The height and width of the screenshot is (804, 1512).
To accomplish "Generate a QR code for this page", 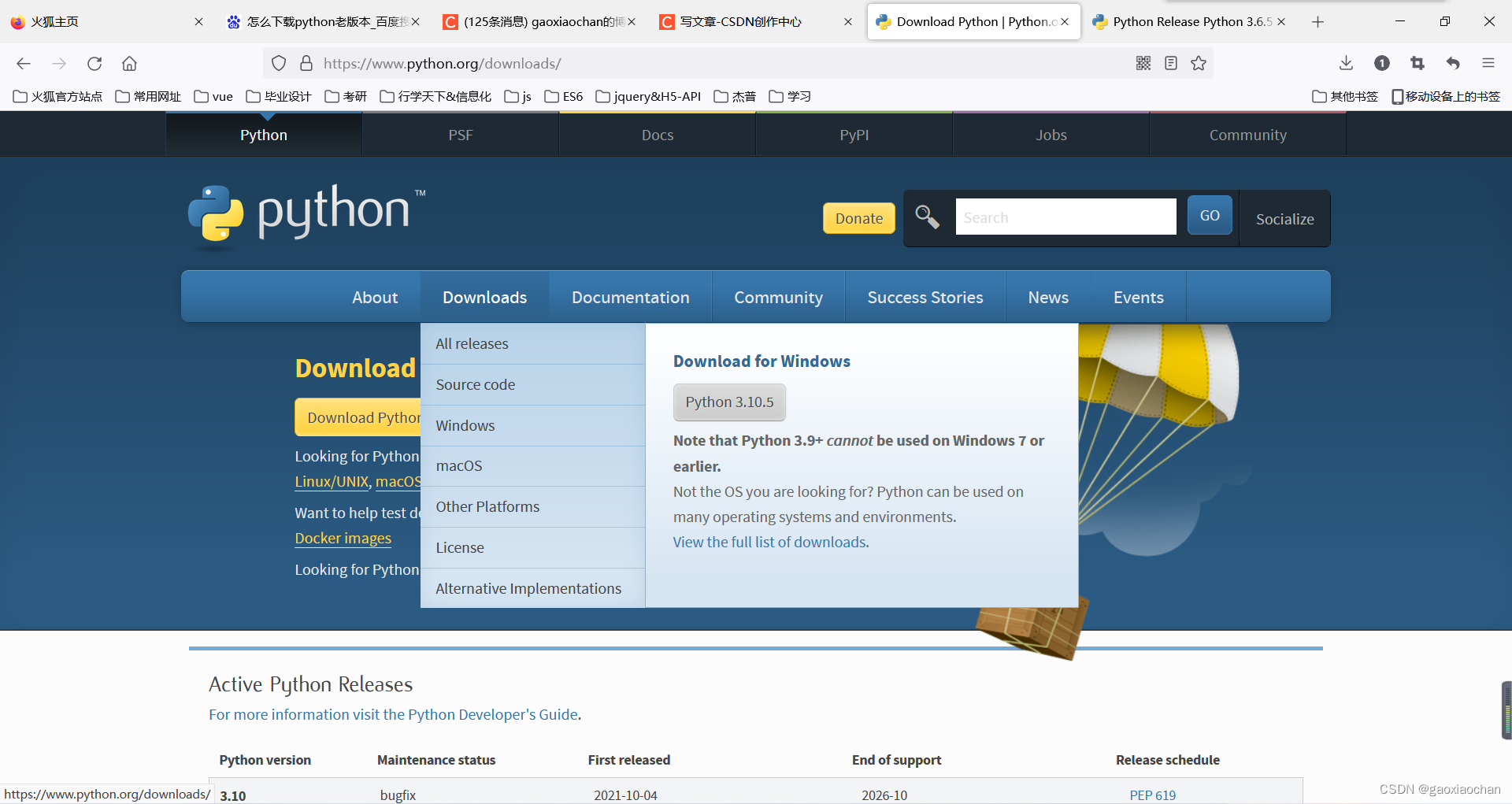I will (1143, 63).
